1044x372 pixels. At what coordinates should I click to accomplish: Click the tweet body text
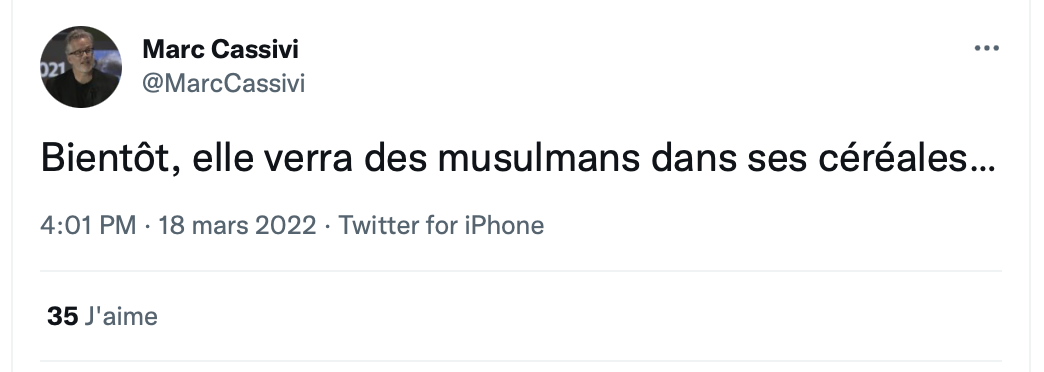(x=518, y=158)
